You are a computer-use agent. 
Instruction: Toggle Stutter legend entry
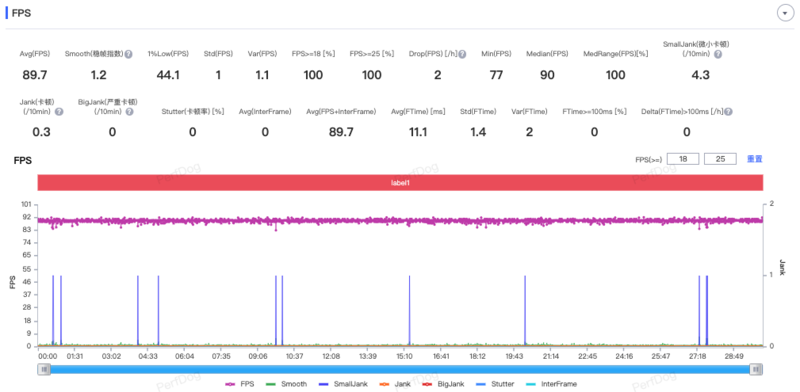point(495,384)
